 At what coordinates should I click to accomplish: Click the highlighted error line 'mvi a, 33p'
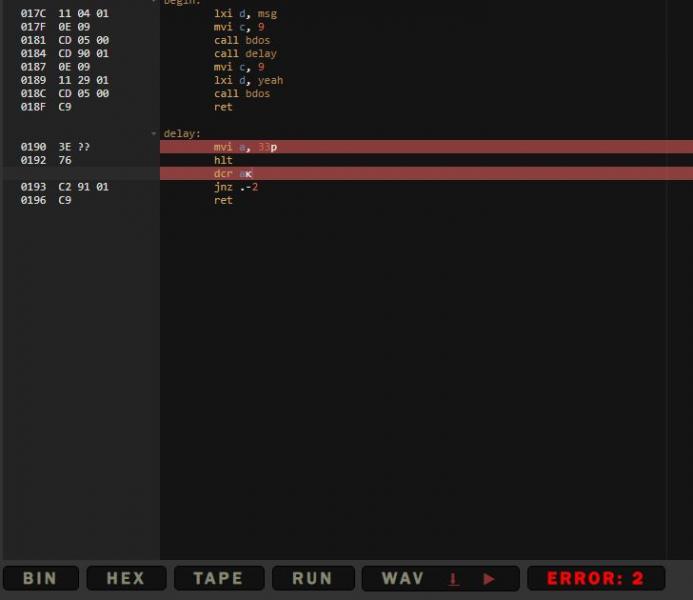click(x=245, y=147)
